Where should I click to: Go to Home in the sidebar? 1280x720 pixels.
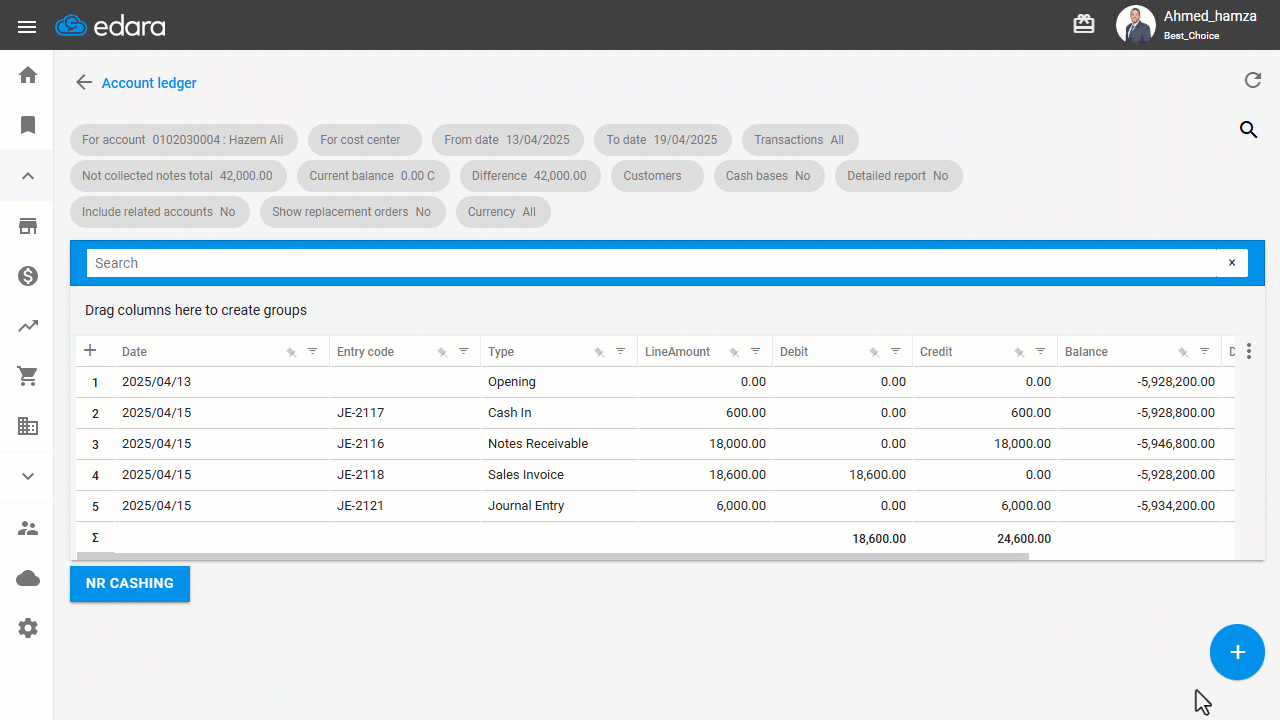(28, 75)
